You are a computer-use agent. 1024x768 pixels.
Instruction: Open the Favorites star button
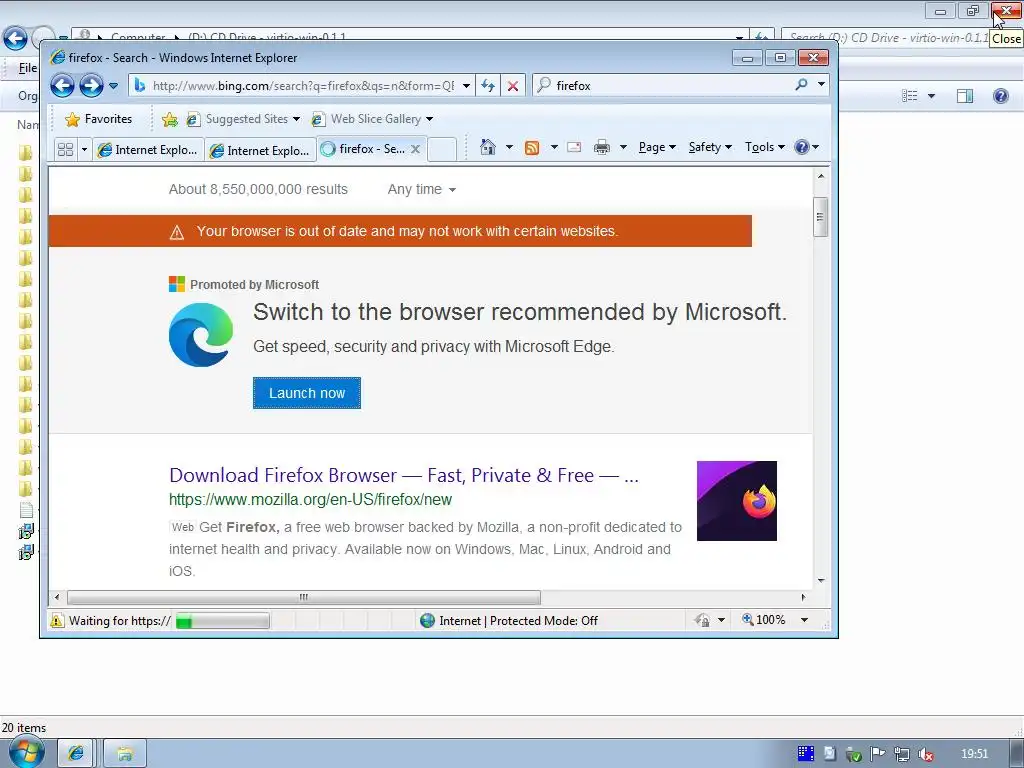pos(99,119)
